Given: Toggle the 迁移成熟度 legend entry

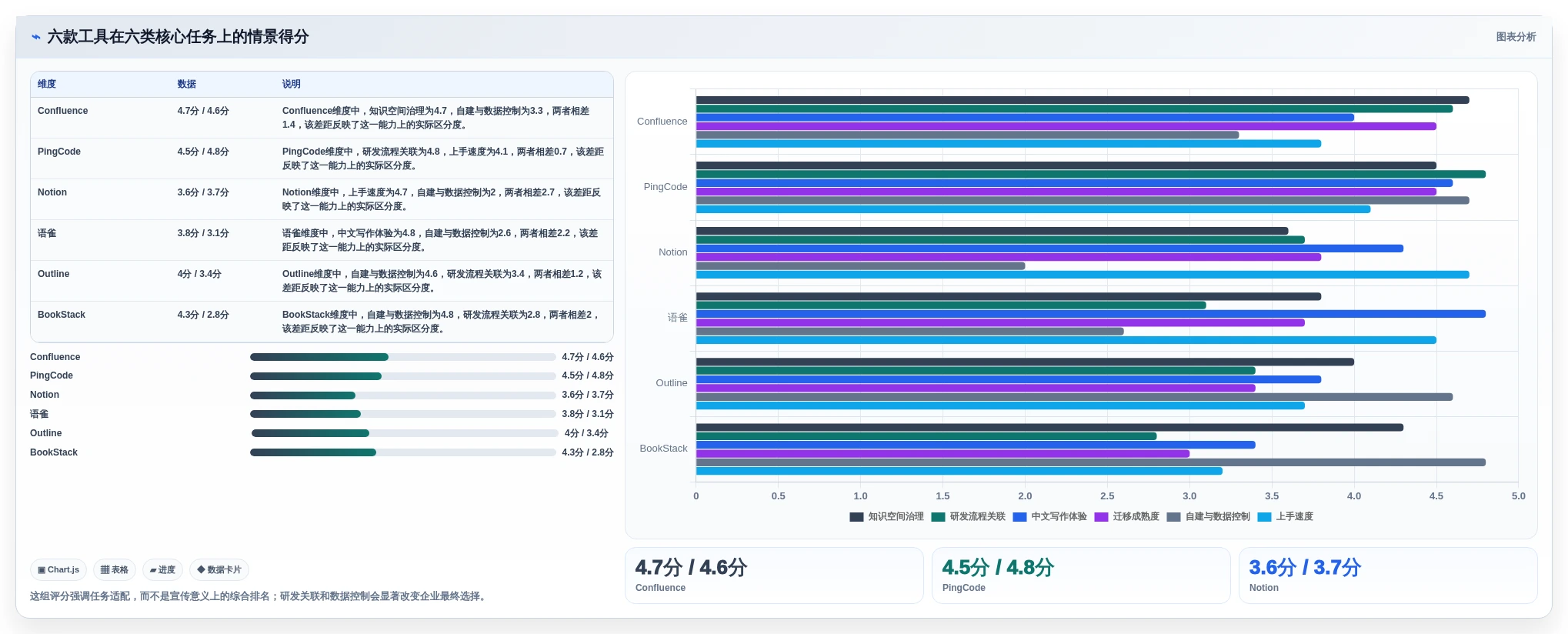Looking at the screenshot, I should (x=1127, y=517).
